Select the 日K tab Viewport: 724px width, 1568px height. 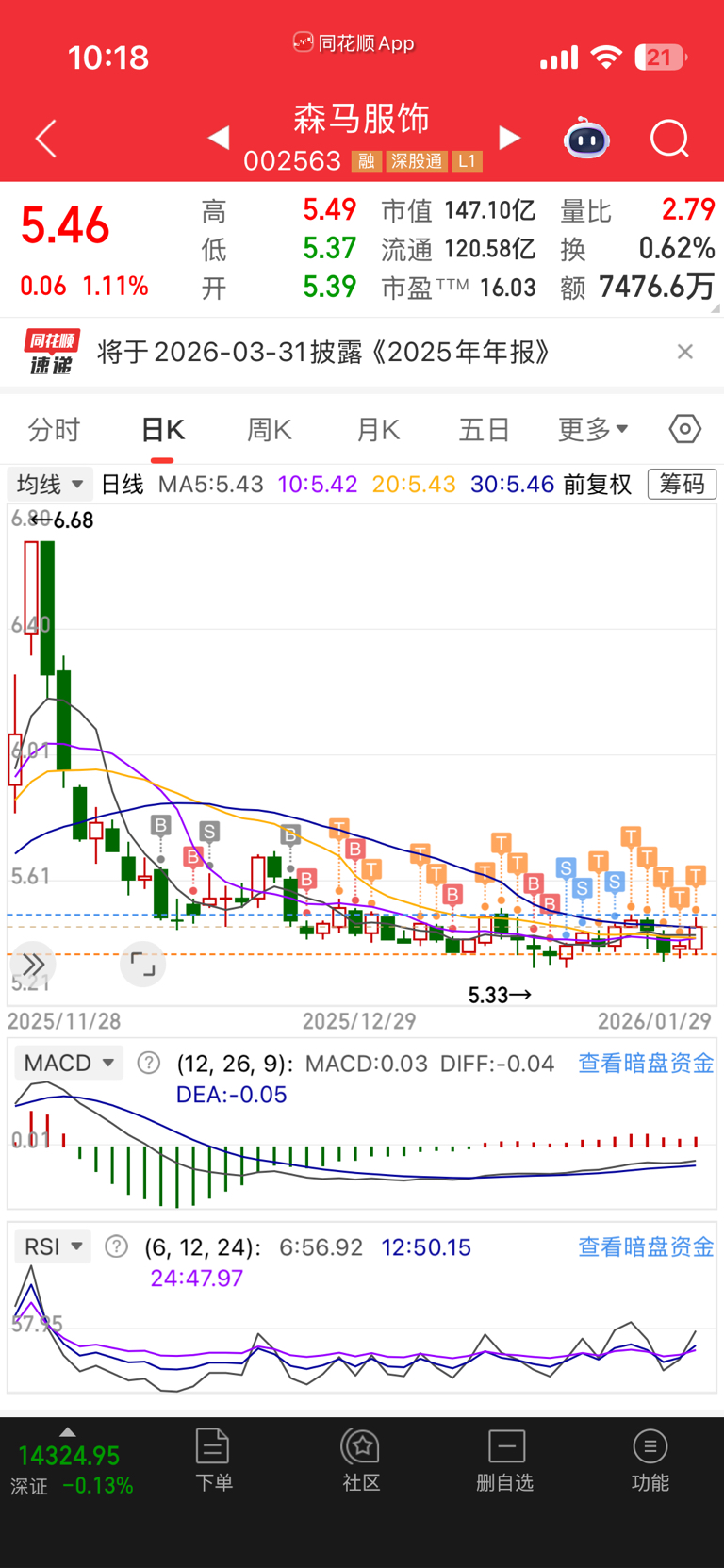(x=162, y=430)
